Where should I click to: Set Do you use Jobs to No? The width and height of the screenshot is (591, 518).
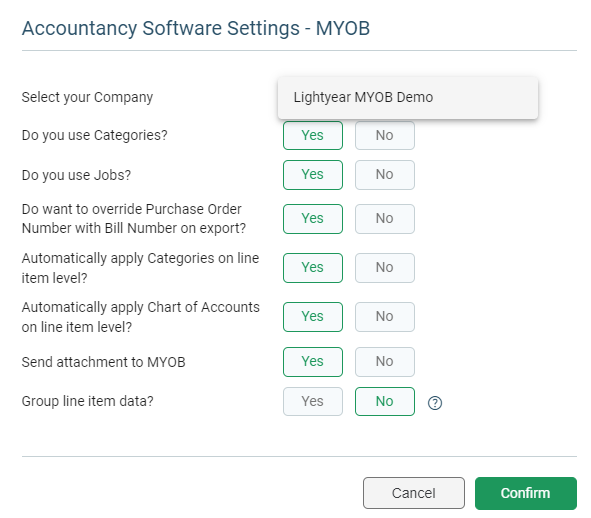point(385,175)
